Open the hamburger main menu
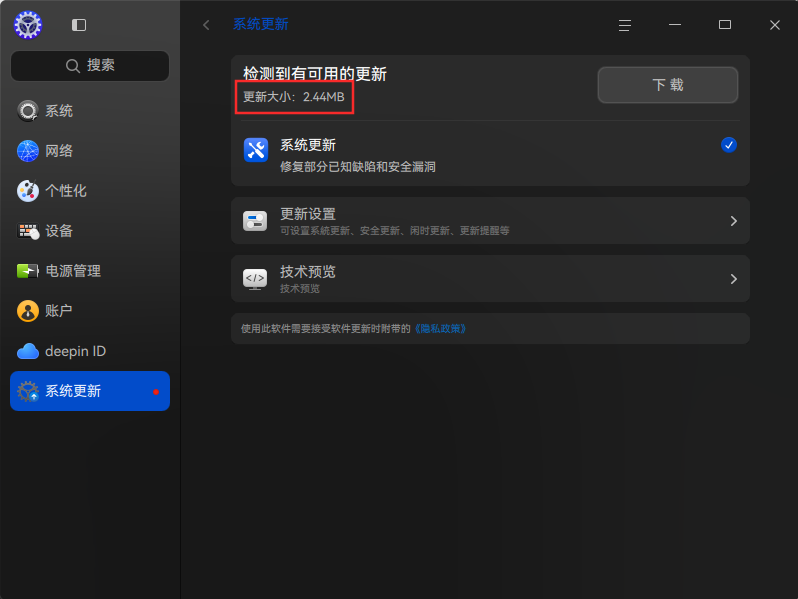The height and width of the screenshot is (599, 798). click(x=624, y=25)
